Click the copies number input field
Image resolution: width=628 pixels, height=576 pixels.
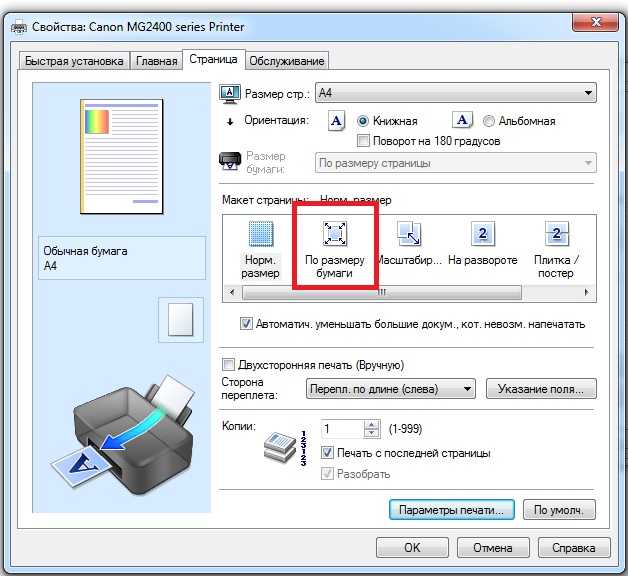tap(343, 429)
